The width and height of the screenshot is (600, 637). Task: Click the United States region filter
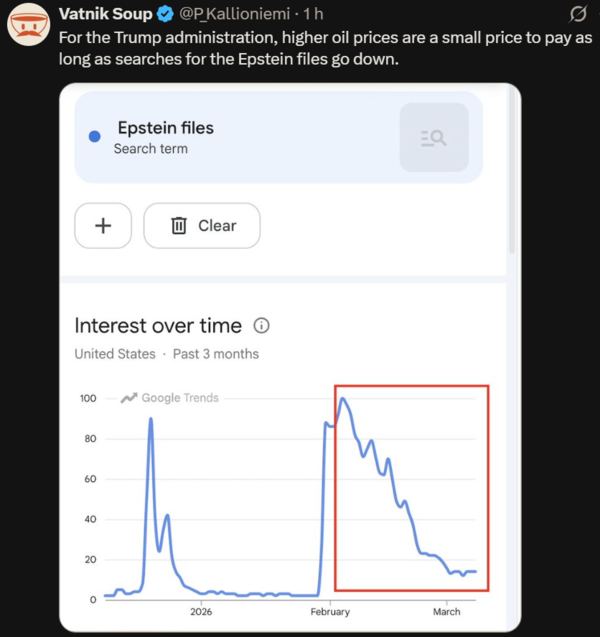(x=115, y=354)
